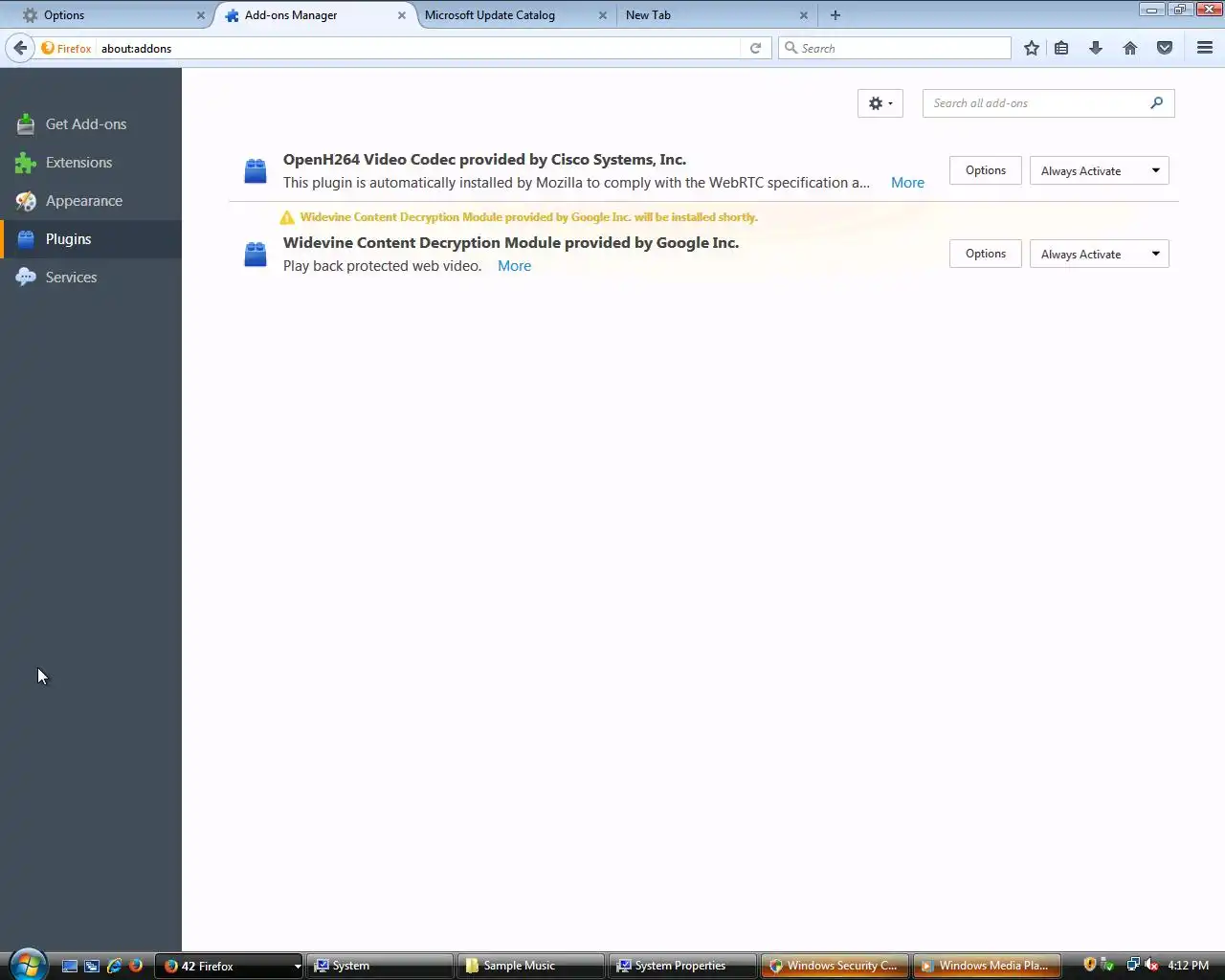Click Switch between windows quick launch icon
Viewport: 1225px width, 980px height.
click(92, 966)
